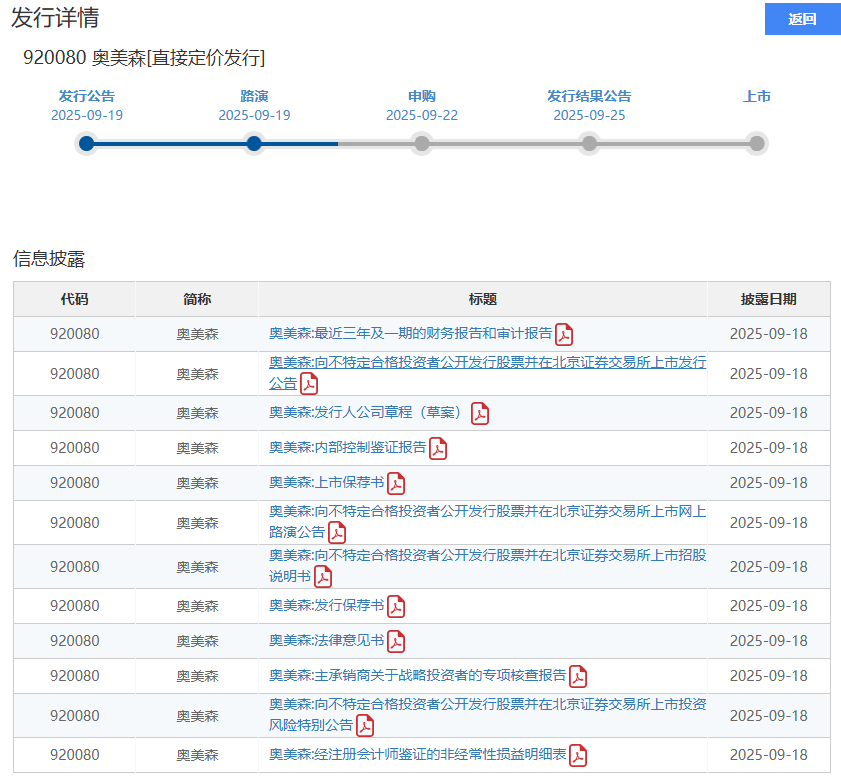
Task: Select the 发行结果公告 timeline dot
Action: (x=589, y=144)
